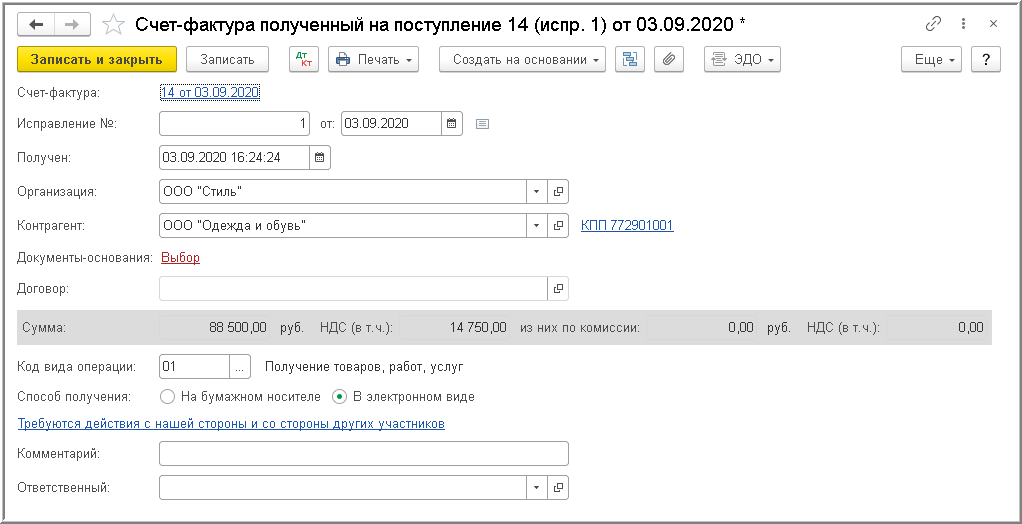Open the document structure icon
The width and height of the screenshot is (1022, 524).
click(630, 59)
